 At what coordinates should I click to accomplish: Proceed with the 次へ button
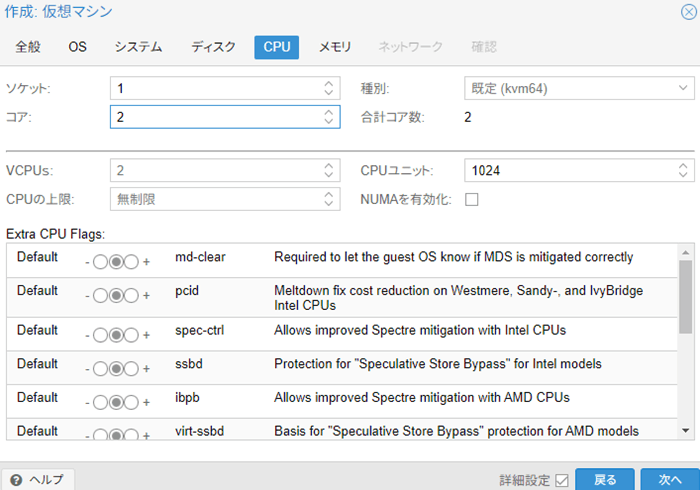click(x=670, y=480)
